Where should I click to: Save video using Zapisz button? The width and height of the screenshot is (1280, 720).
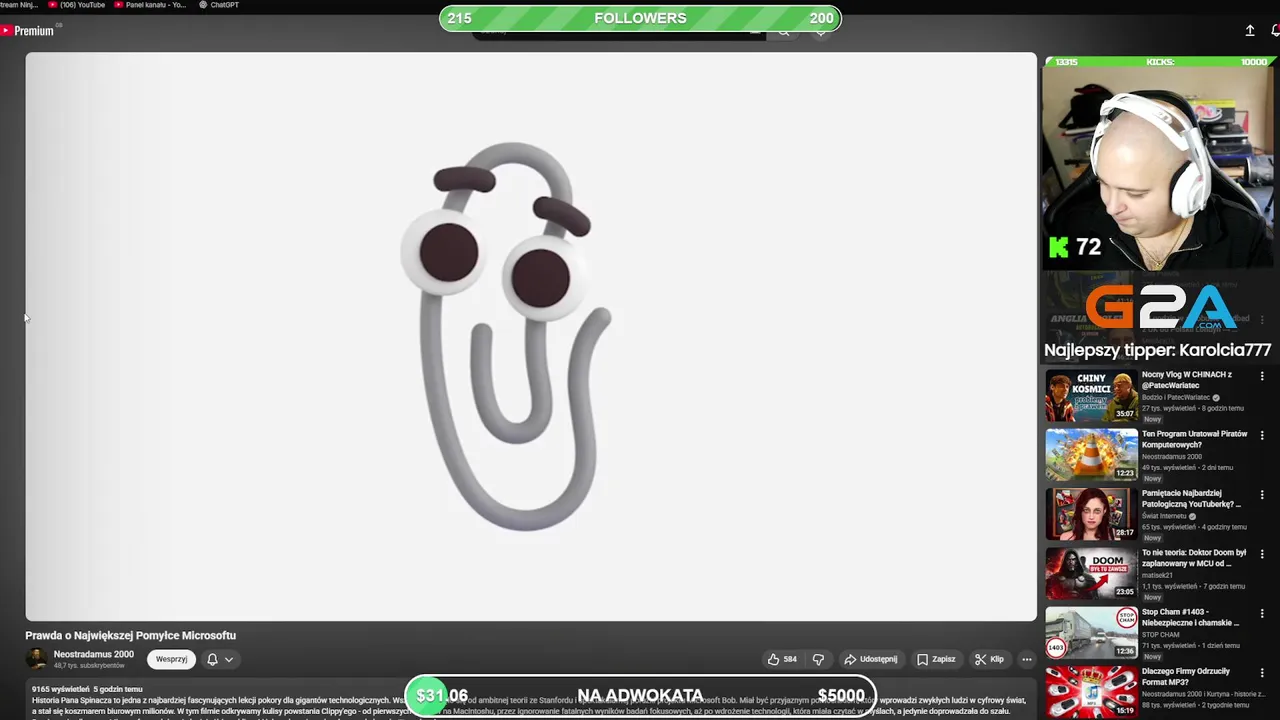[936, 659]
